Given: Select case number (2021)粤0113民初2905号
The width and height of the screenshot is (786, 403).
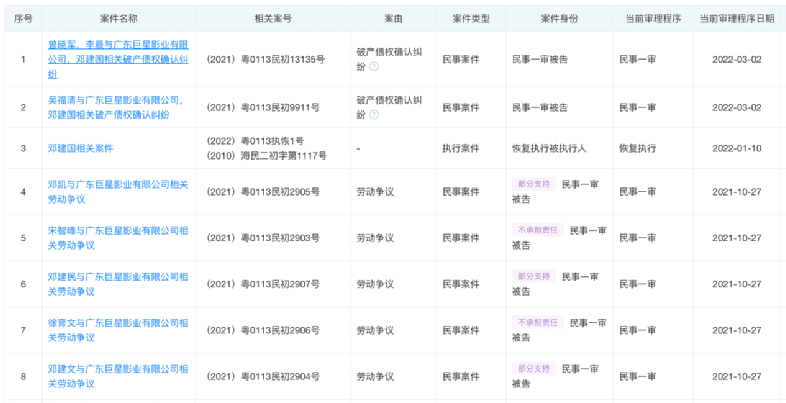Looking at the screenshot, I should 263,191.
